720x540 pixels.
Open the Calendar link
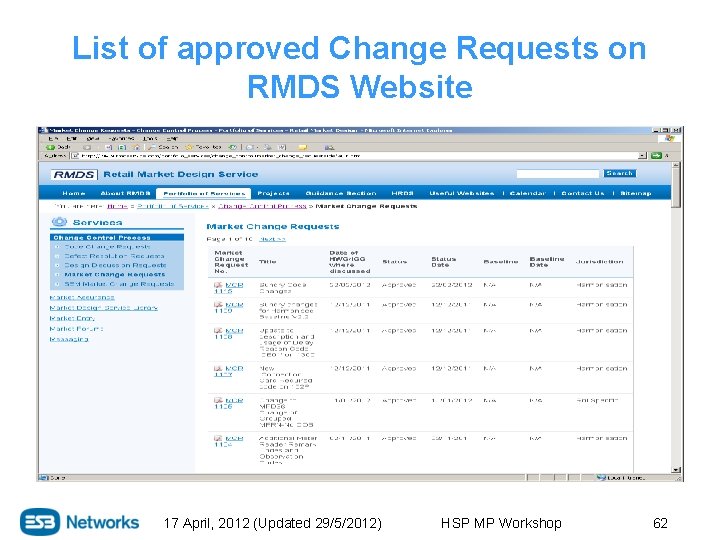tap(528, 193)
